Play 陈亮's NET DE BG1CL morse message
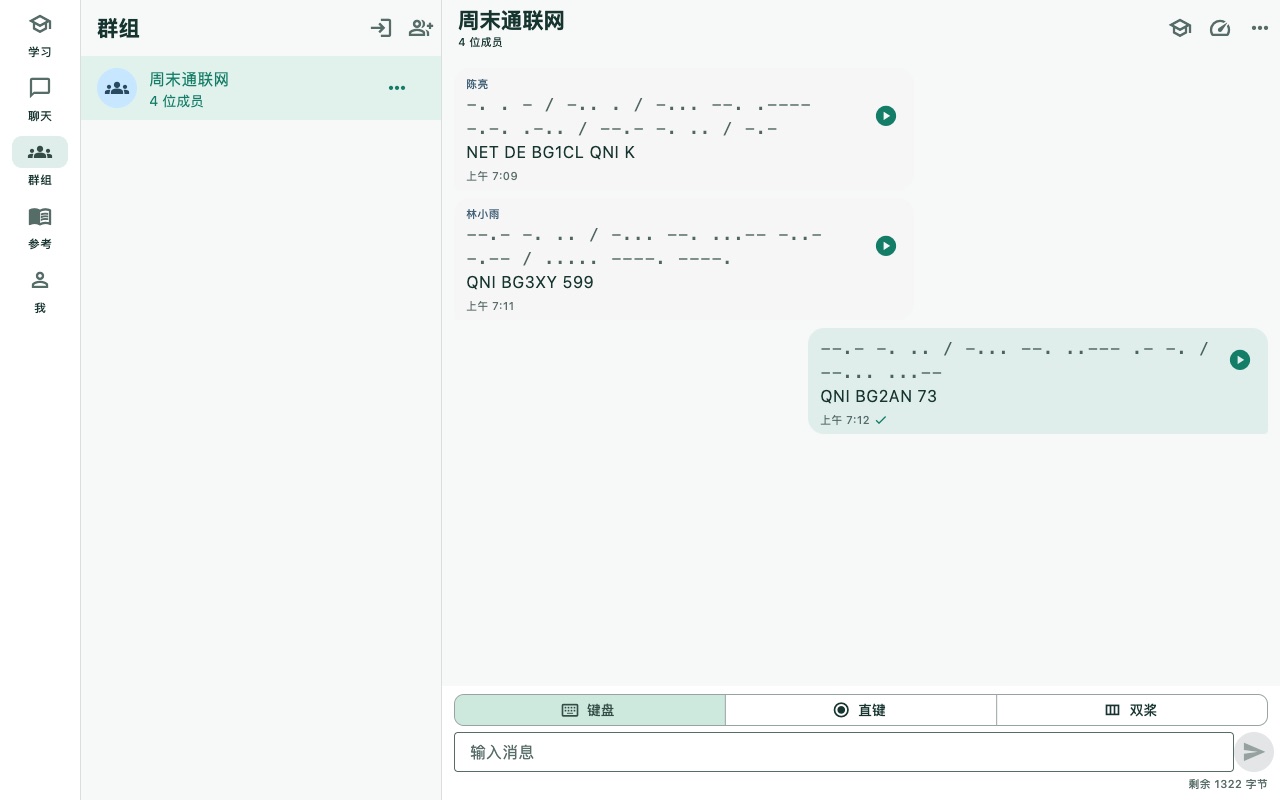The image size is (1280, 800). tap(886, 116)
